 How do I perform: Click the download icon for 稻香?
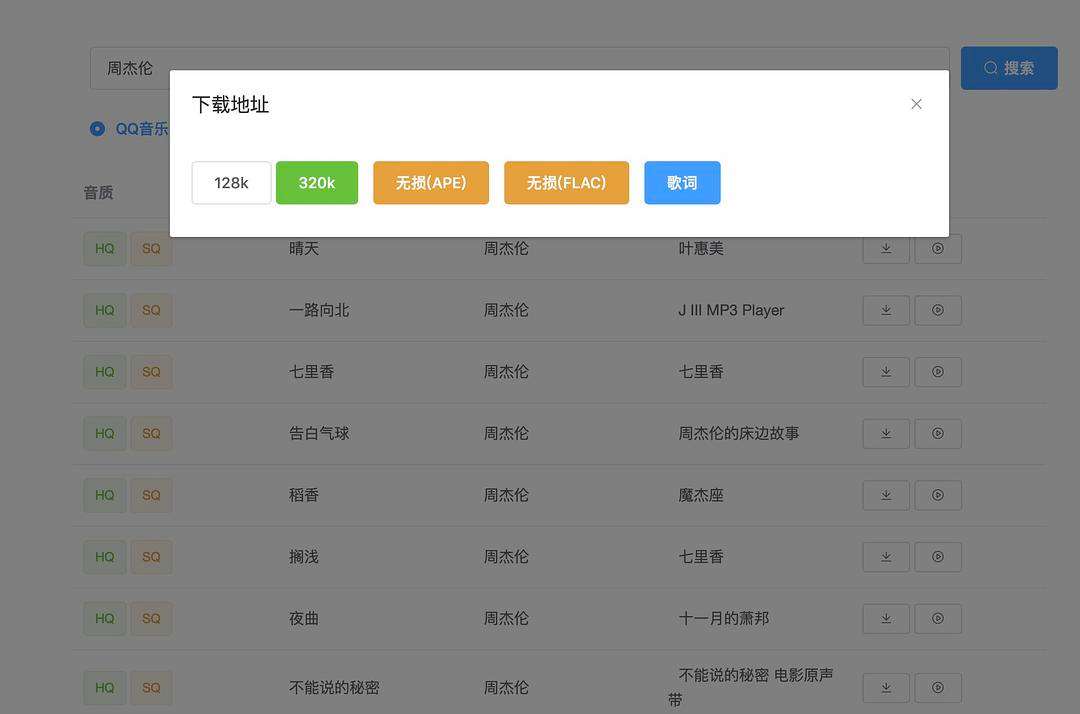click(886, 495)
